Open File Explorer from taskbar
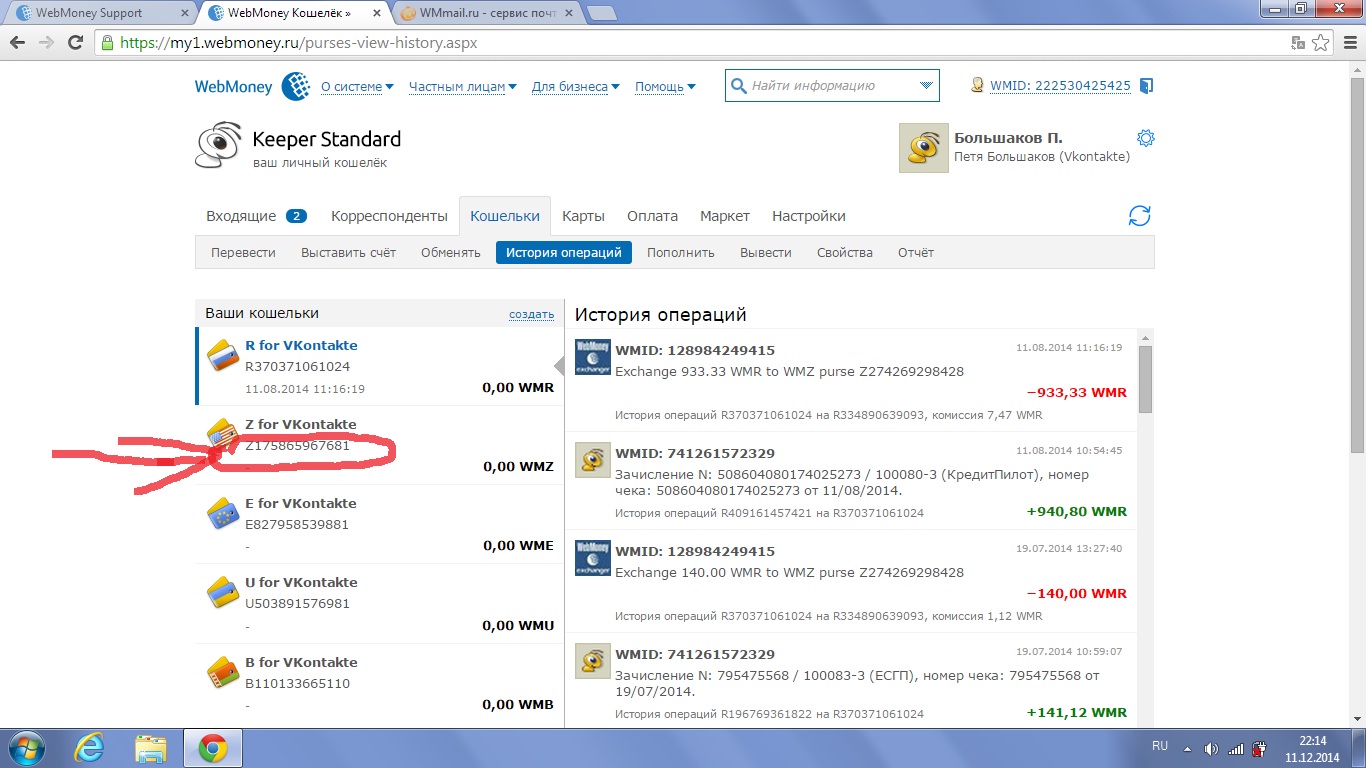Image resolution: width=1366 pixels, height=768 pixels. [151, 748]
